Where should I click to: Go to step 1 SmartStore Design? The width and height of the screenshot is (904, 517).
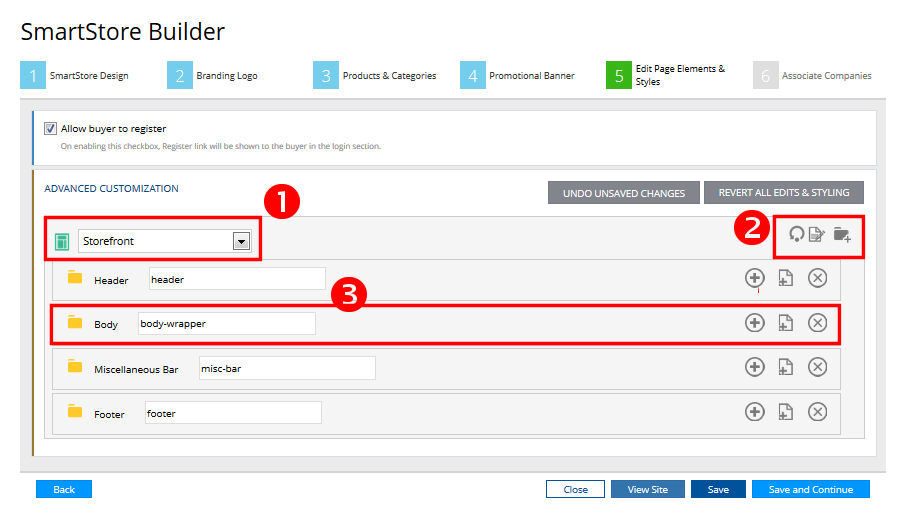coord(75,76)
